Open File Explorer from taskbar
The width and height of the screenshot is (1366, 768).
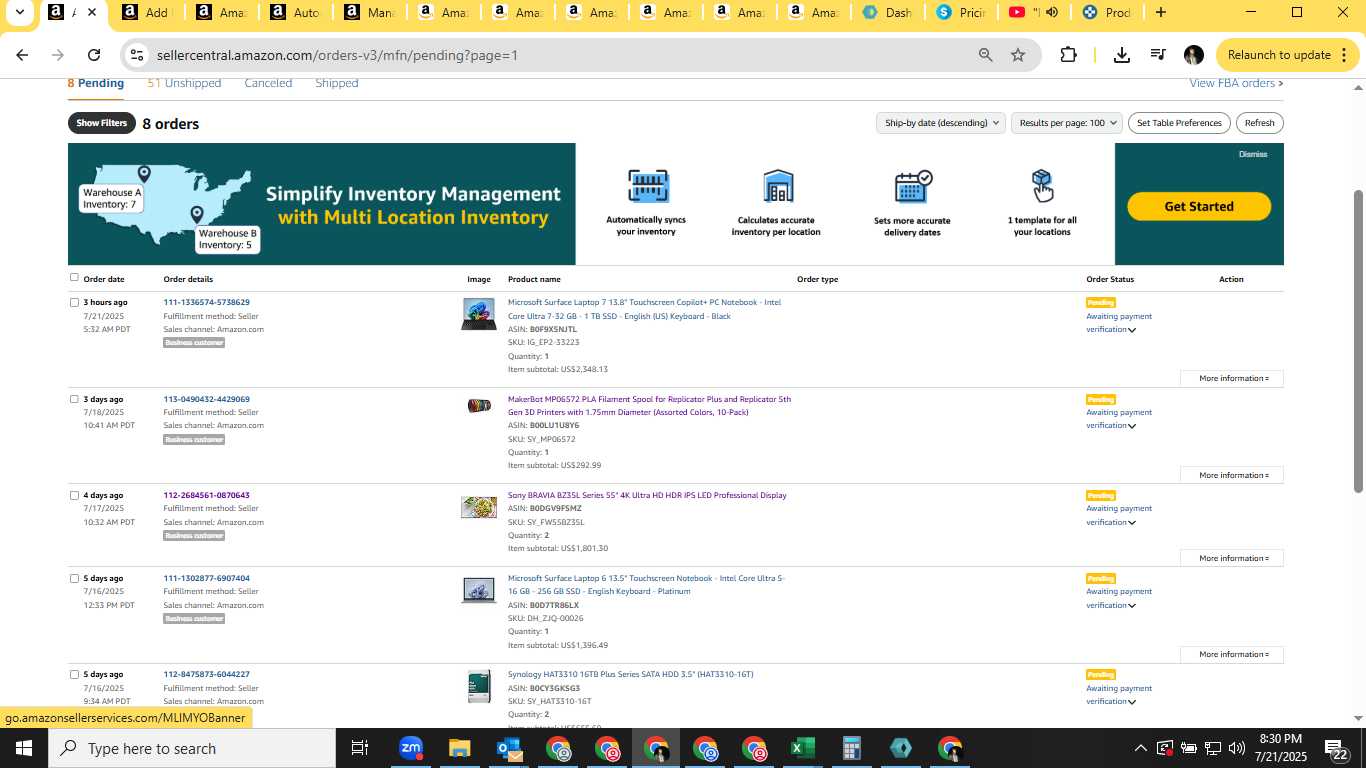(x=459, y=748)
